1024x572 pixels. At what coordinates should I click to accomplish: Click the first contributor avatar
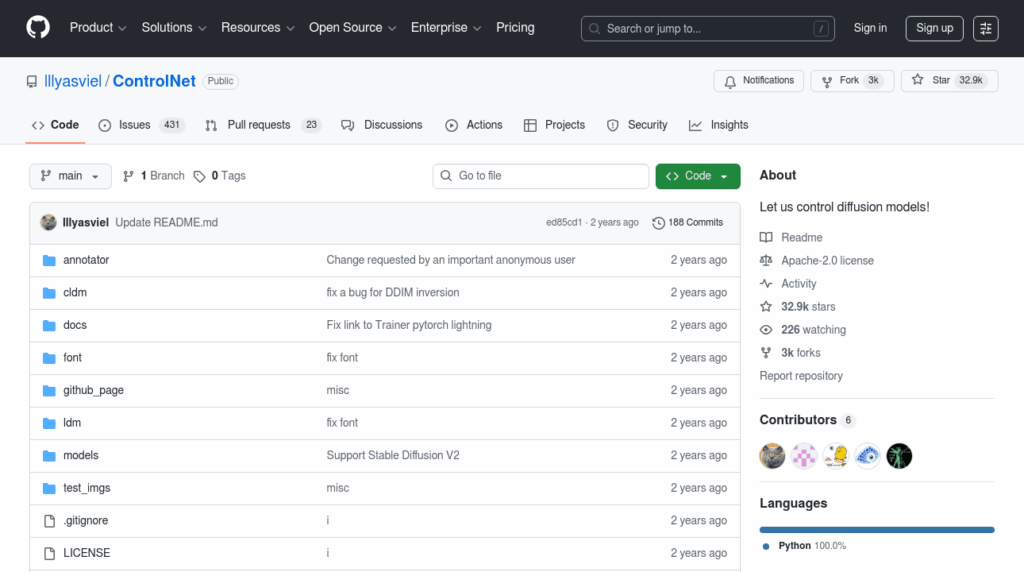tap(772, 456)
